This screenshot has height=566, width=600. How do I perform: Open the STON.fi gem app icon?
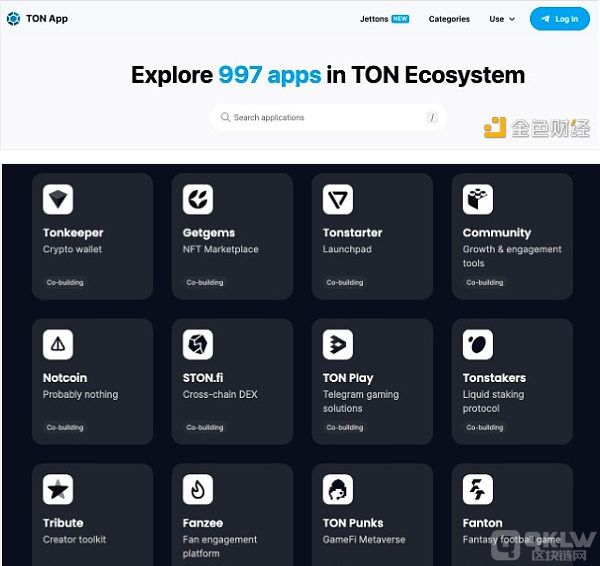click(198, 344)
